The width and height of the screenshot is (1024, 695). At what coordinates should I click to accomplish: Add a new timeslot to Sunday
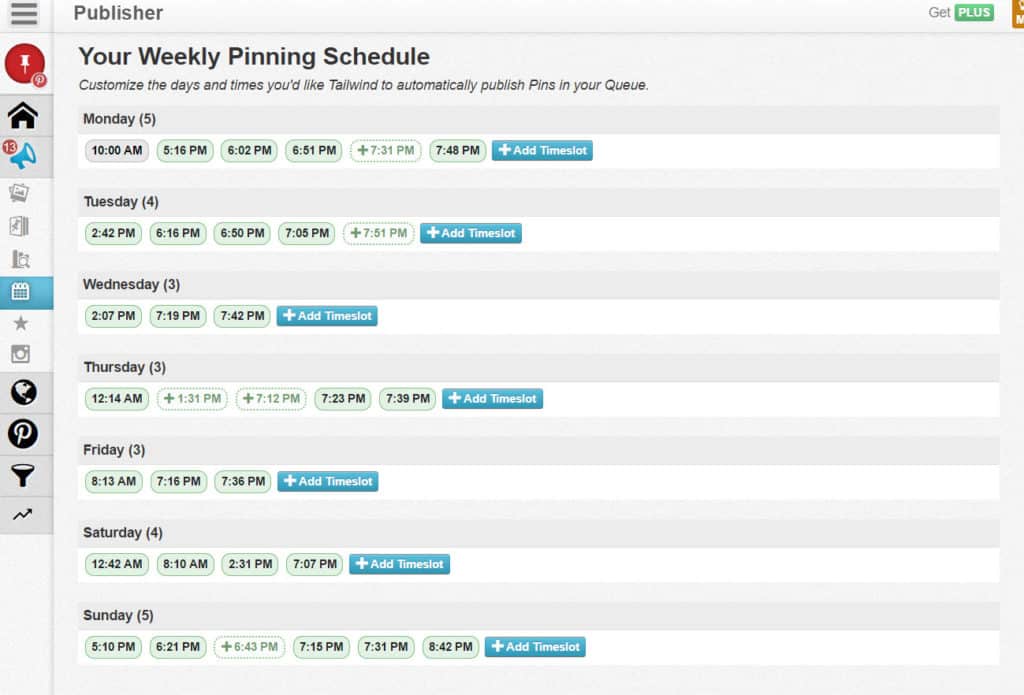pyautogui.click(x=535, y=647)
